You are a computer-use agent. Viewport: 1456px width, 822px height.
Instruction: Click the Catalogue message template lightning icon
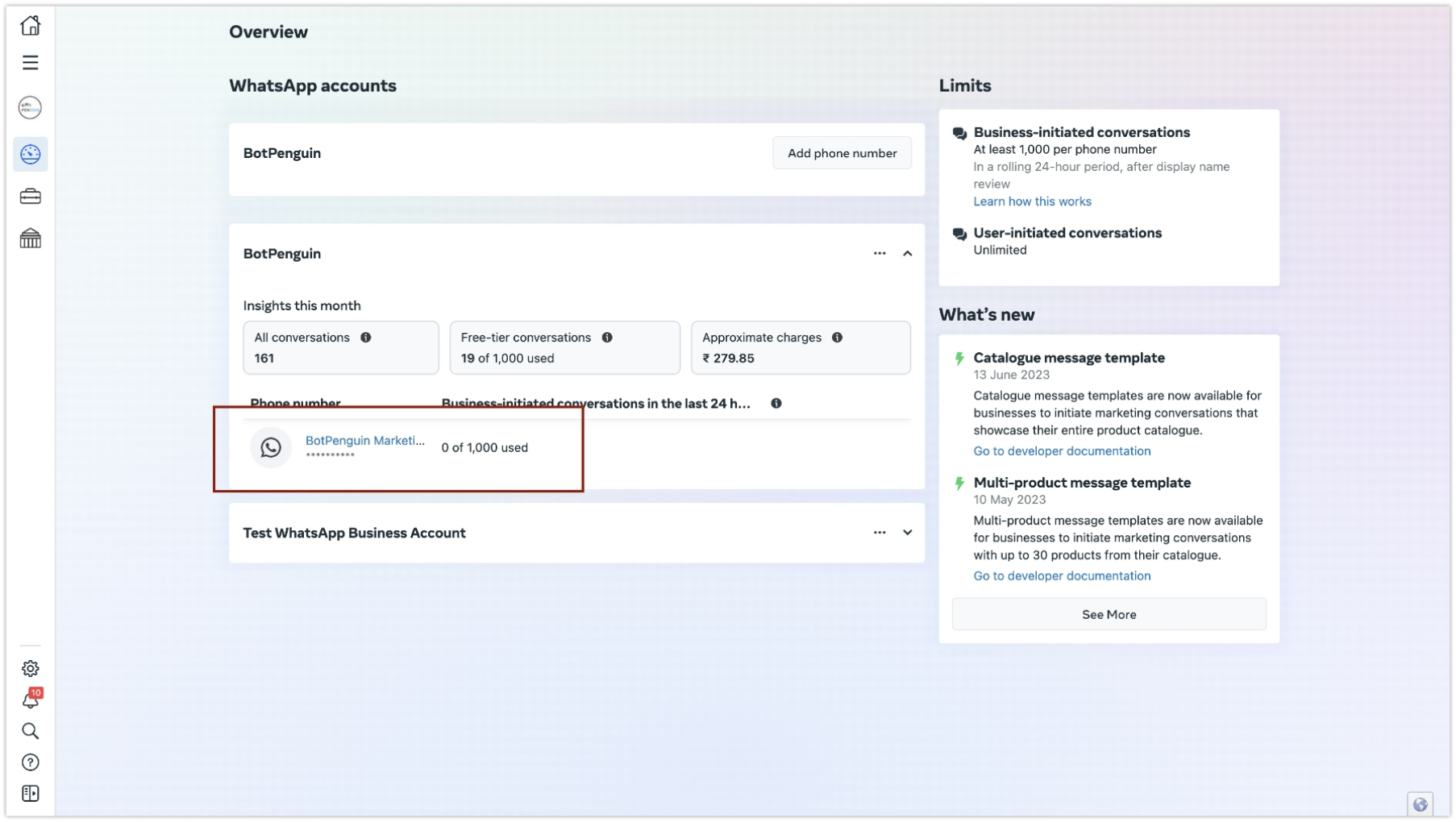959,359
